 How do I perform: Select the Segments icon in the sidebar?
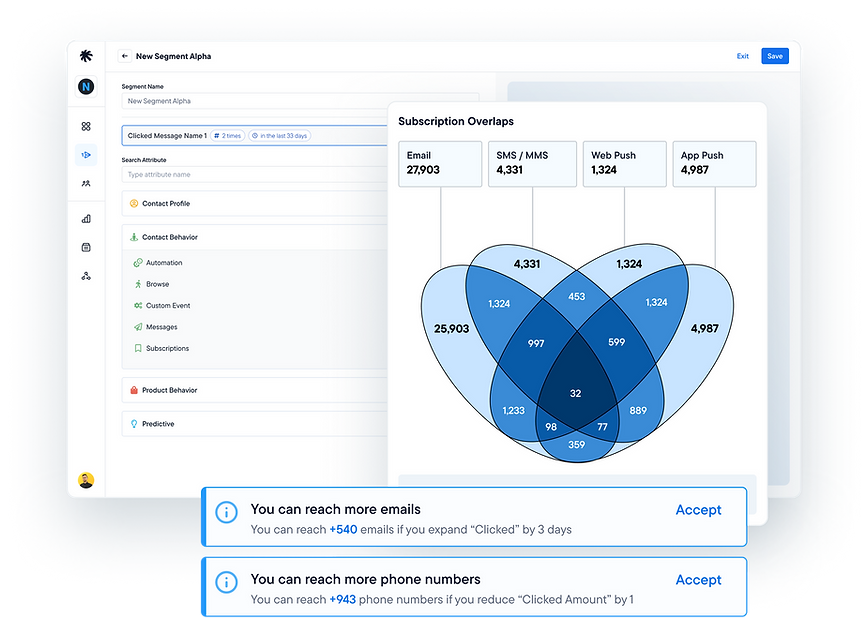coord(87,155)
